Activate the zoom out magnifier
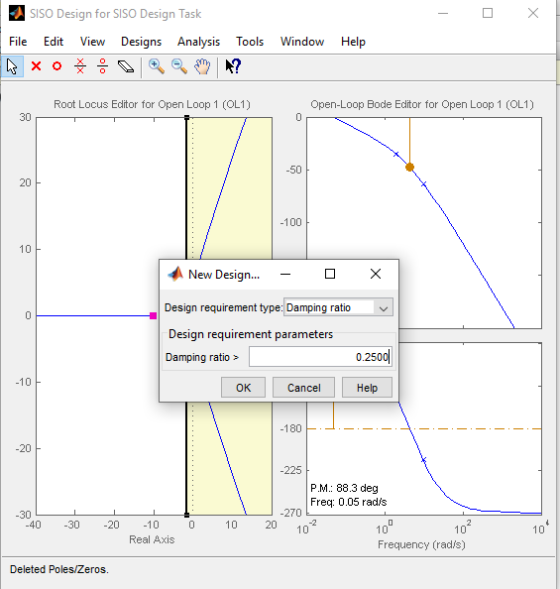Viewport: 560px width, 589px height. click(x=179, y=66)
